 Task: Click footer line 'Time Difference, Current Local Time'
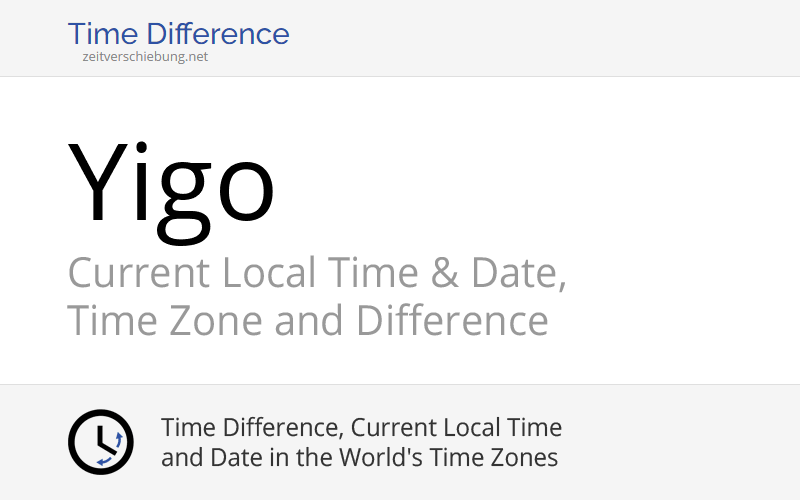[361, 428]
